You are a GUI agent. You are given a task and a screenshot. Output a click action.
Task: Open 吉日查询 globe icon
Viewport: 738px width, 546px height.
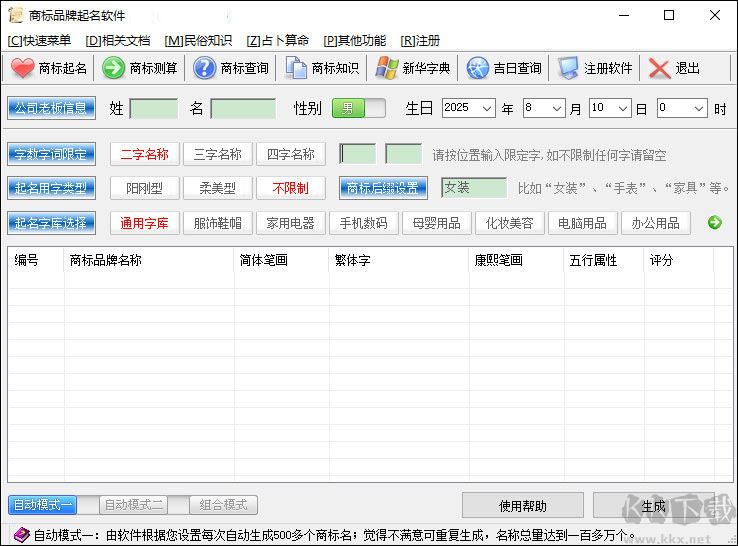pyautogui.click(x=478, y=68)
